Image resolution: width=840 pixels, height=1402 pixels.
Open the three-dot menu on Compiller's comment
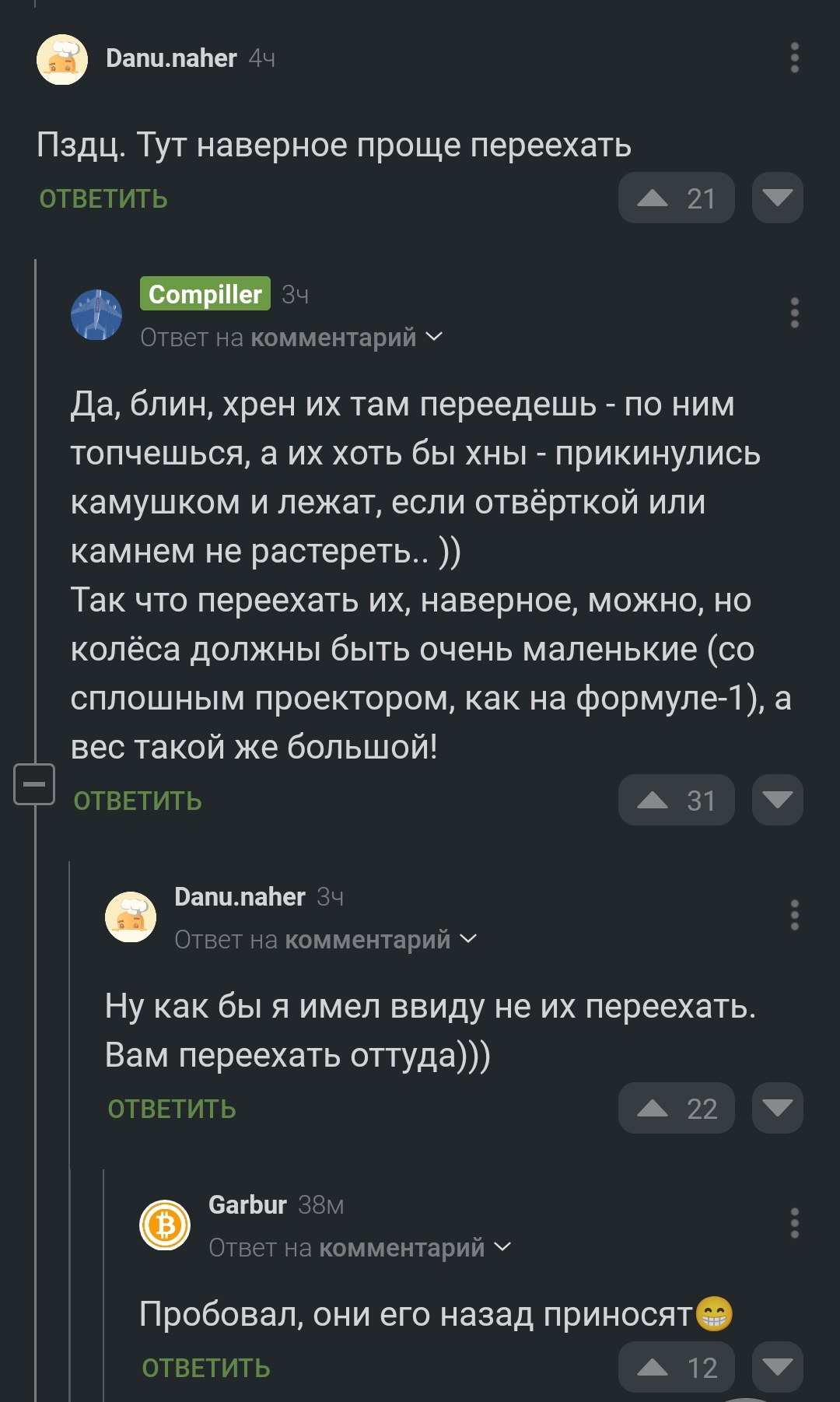[x=794, y=313]
